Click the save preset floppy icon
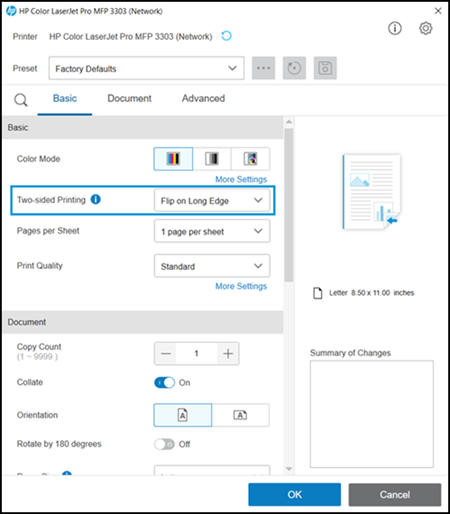 [x=325, y=68]
